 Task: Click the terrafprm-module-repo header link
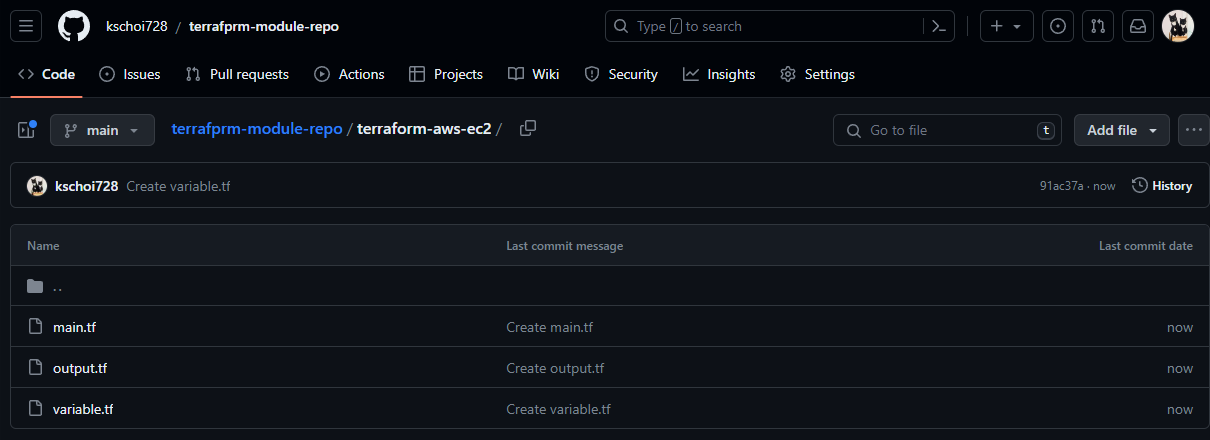[264, 26]
